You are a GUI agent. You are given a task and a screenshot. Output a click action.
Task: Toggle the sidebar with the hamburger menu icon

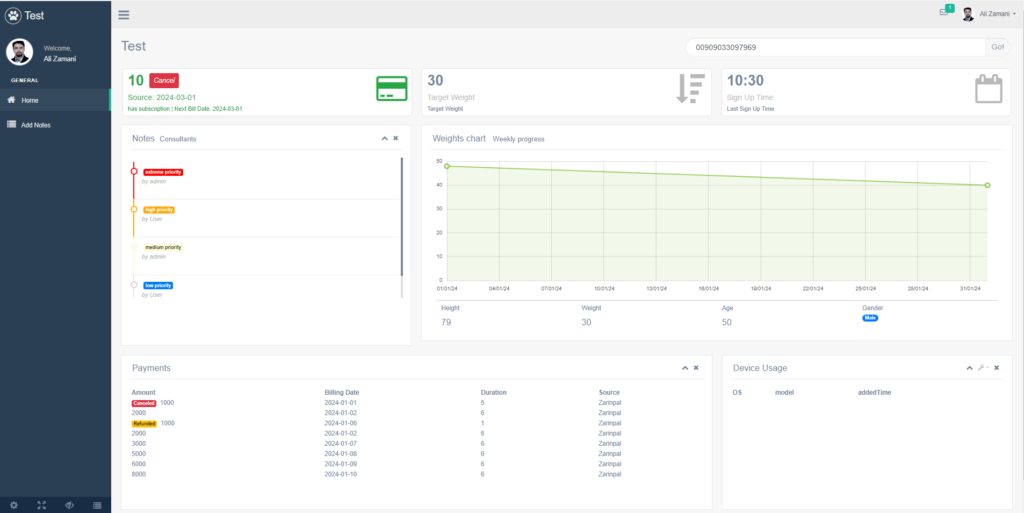tap(123, 15)
